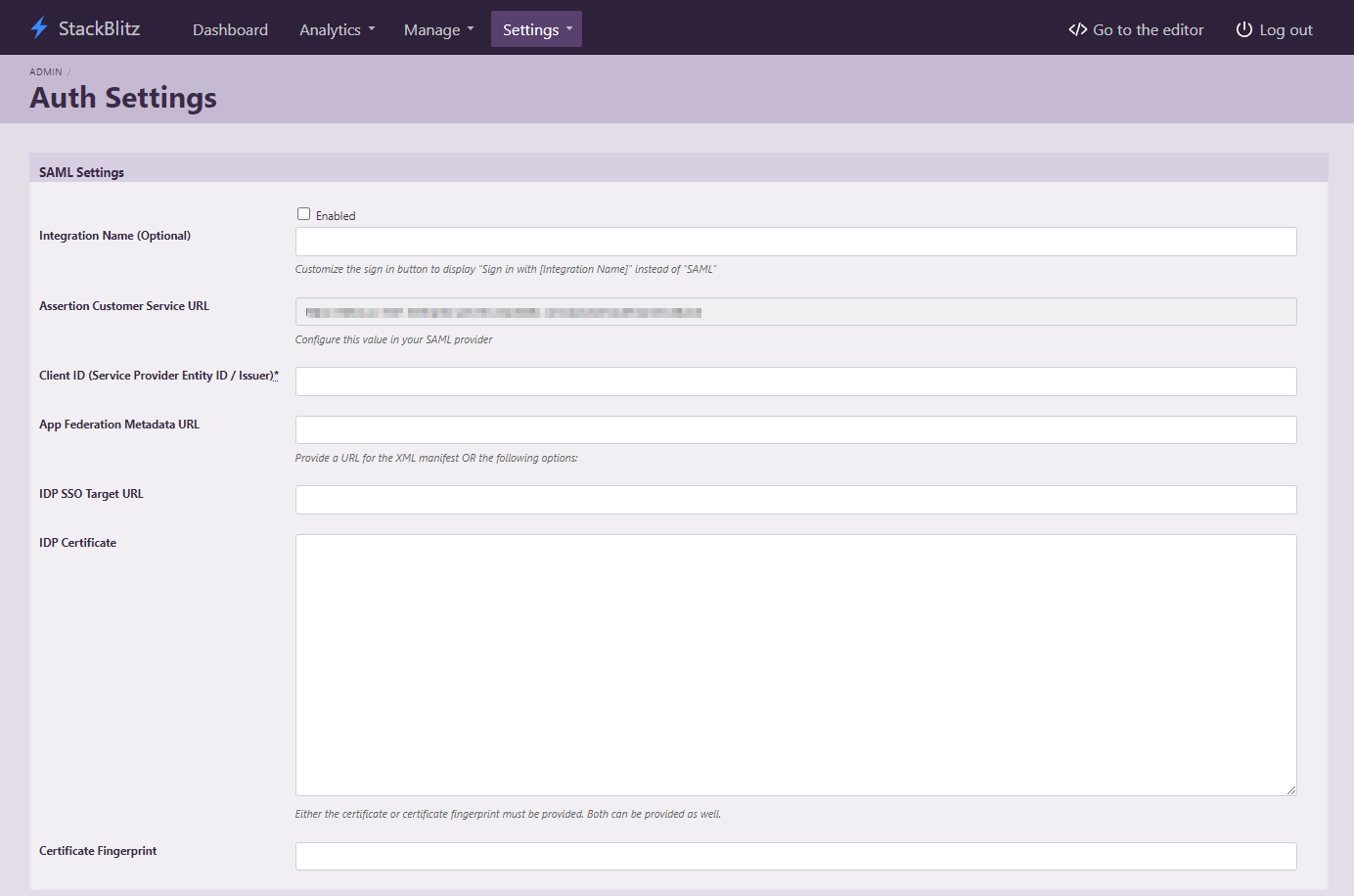Click the Auth Settings page heading

123,98
